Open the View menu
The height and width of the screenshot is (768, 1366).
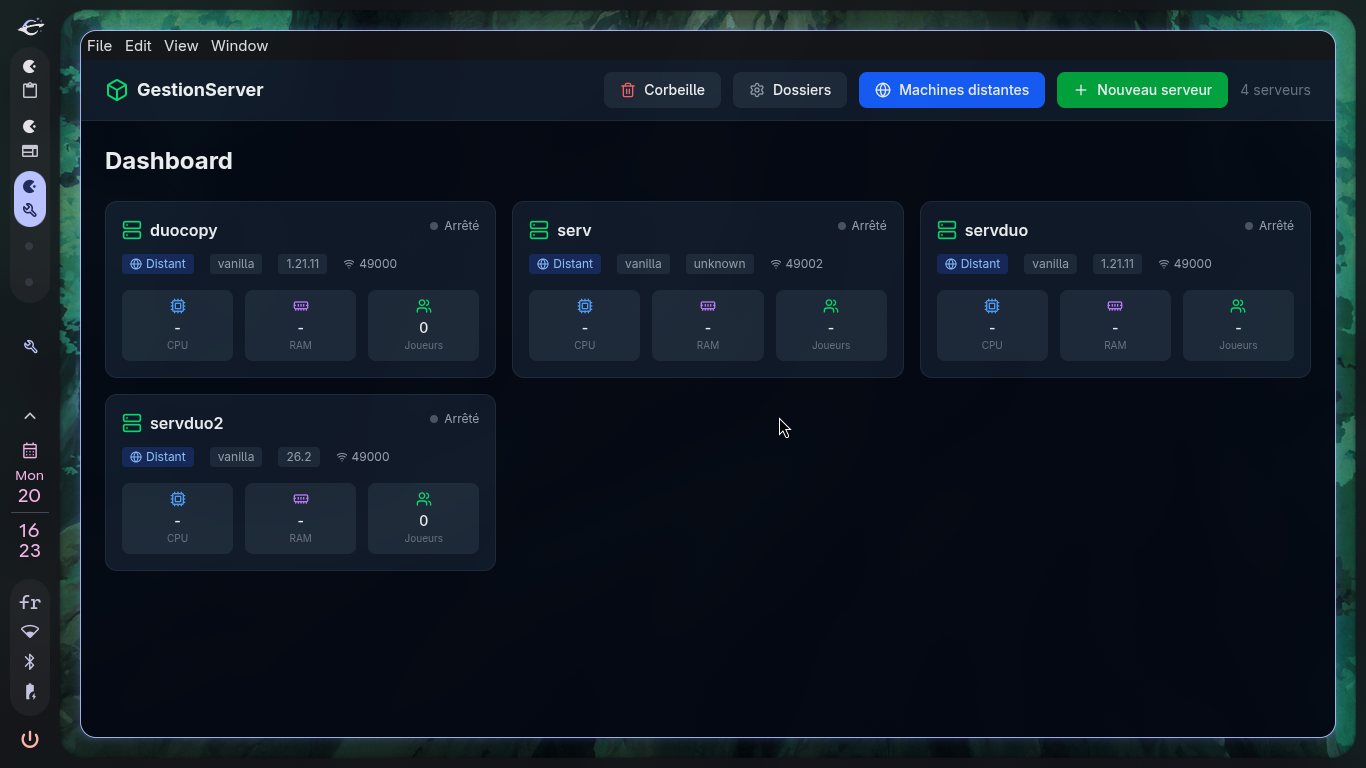click(x=181, y=46)
